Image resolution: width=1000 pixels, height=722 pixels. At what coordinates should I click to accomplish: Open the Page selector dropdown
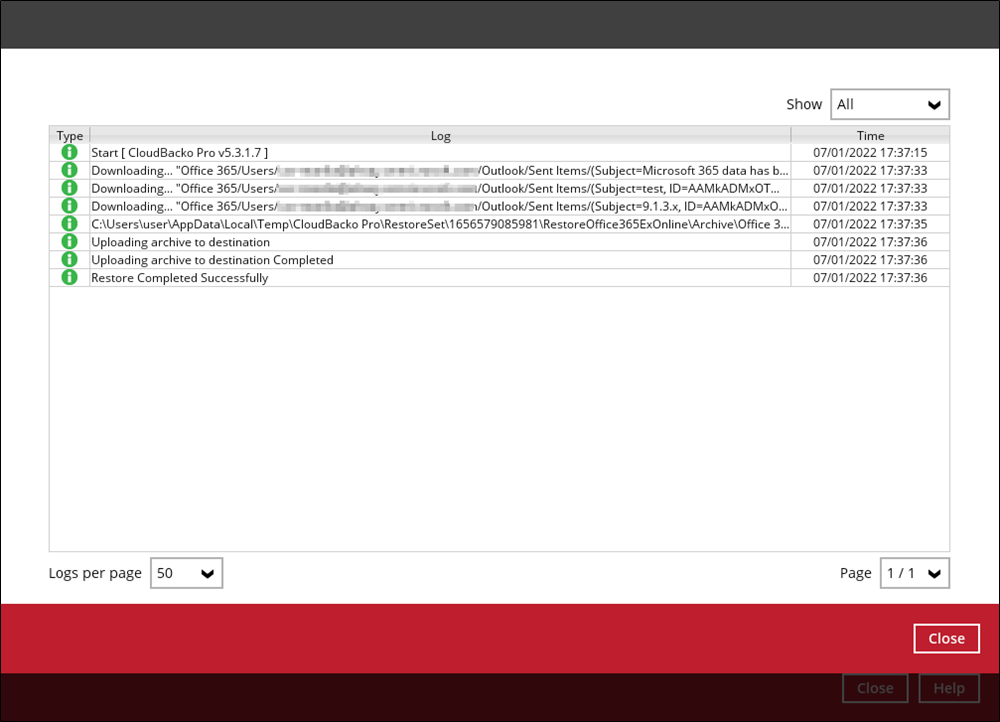point(914,573)
